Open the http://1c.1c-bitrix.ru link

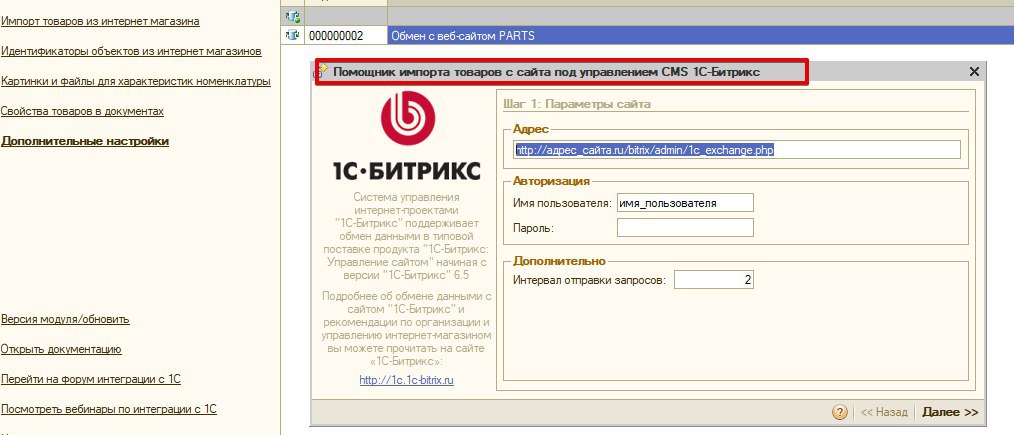click(406, 380)
